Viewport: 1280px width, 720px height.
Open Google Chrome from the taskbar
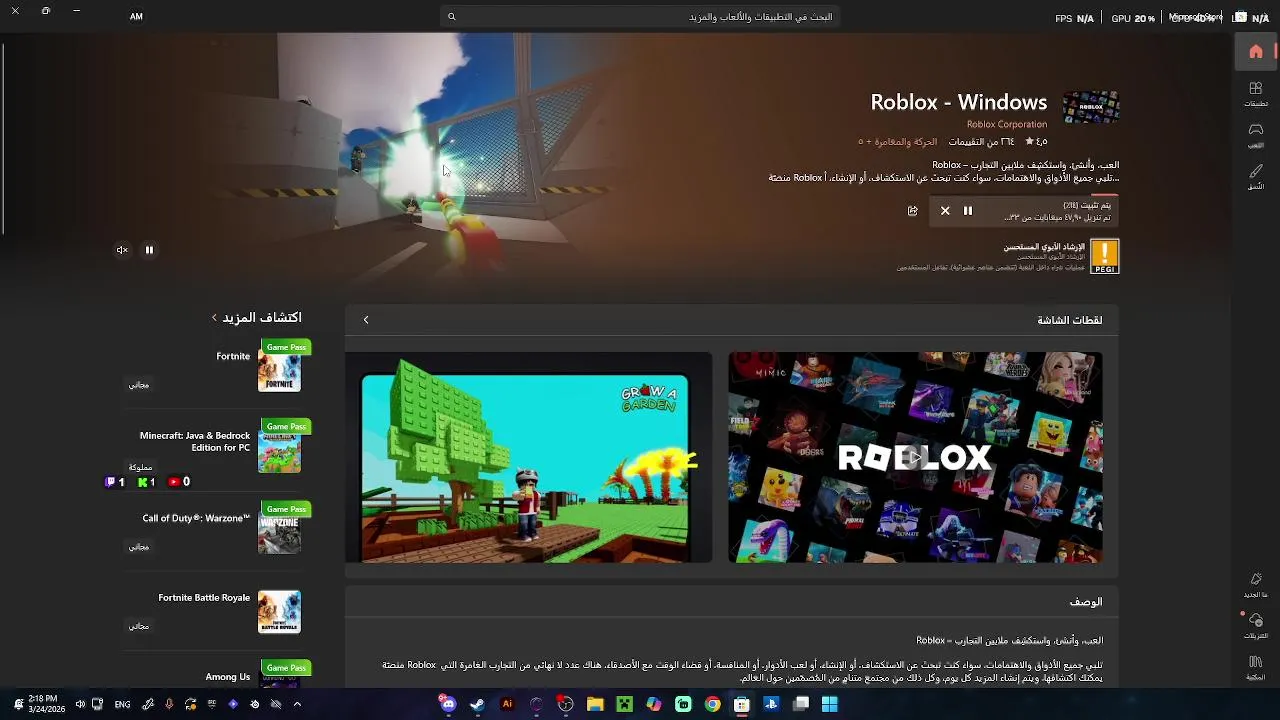click(712, 704)
